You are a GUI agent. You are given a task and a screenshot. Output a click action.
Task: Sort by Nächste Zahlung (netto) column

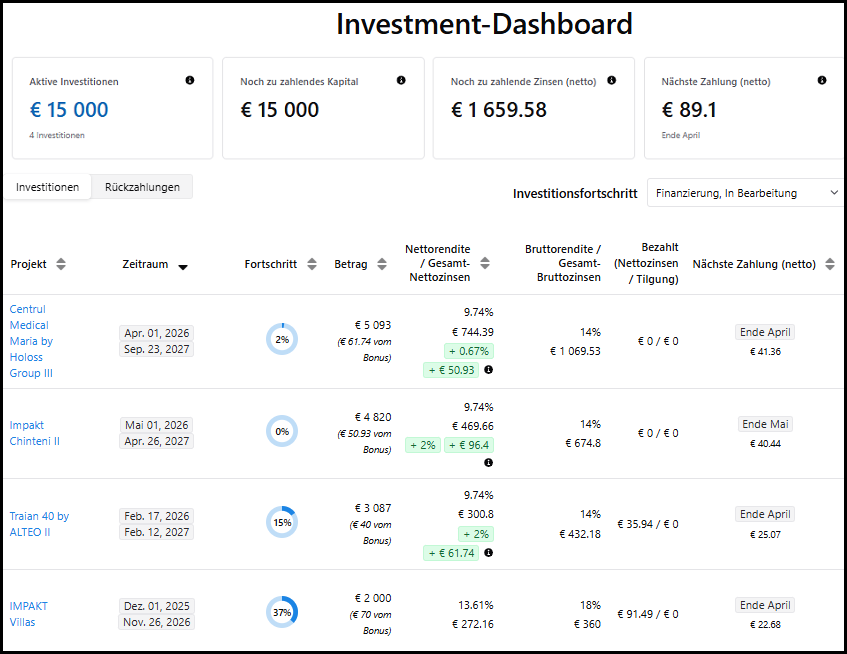829,264
